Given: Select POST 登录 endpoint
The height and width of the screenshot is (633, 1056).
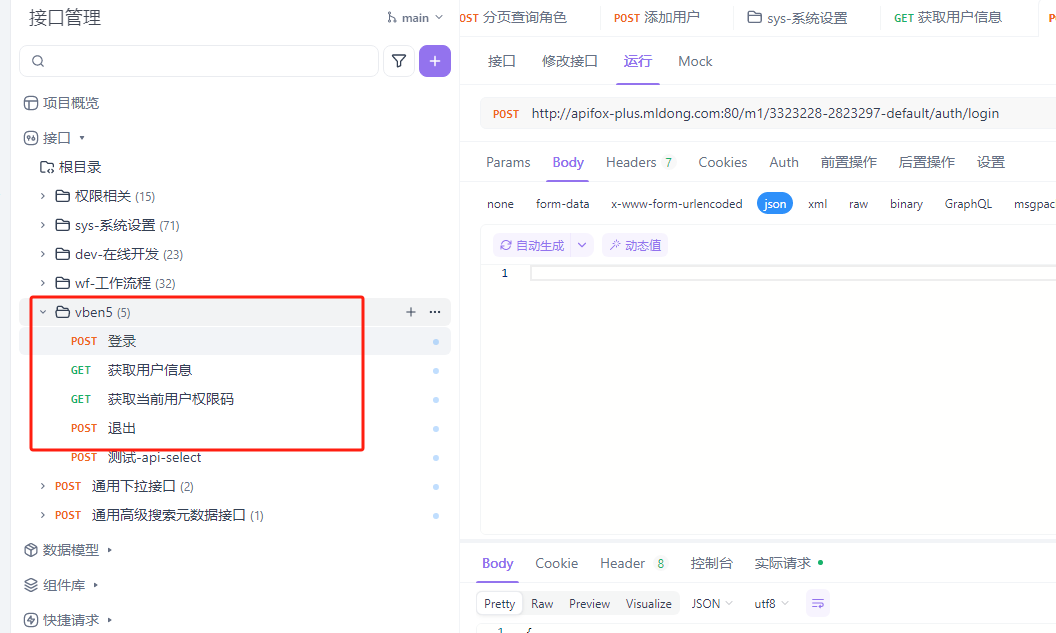Looking at the screenshot, I should click(x=235, y=341).
